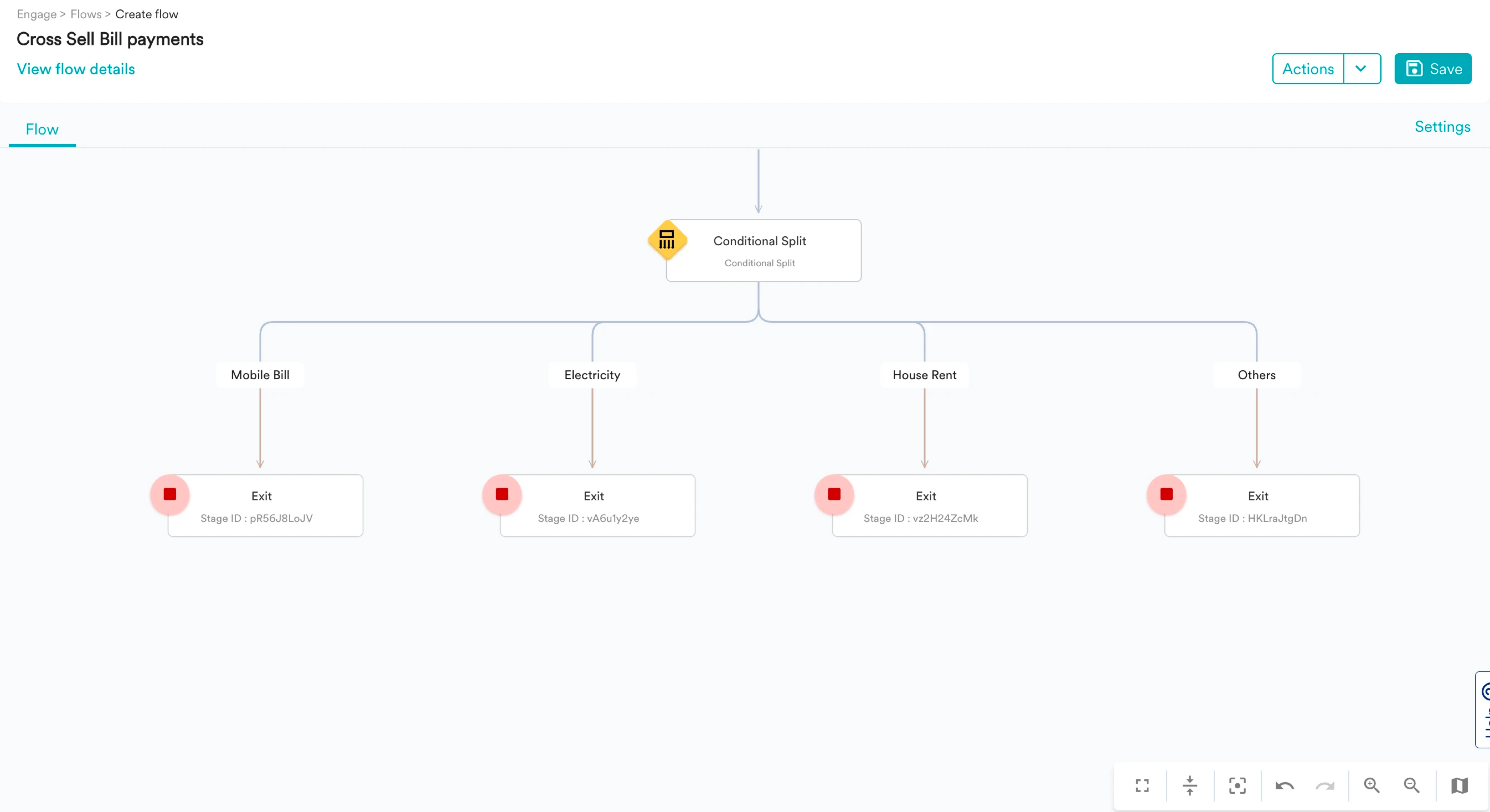This screenshot has width=1490, height=812.
Task: Open the Settings tab
Action: 1443,127
